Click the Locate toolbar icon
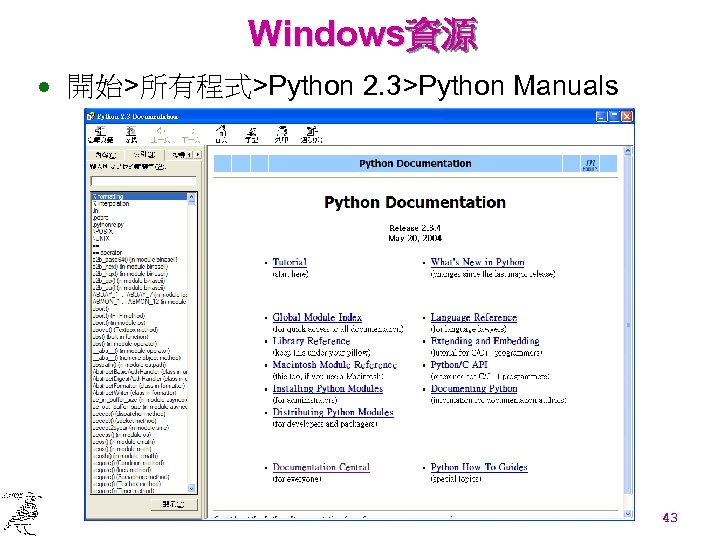Screen dimensions: 720x540 click(x=131, y=135)
